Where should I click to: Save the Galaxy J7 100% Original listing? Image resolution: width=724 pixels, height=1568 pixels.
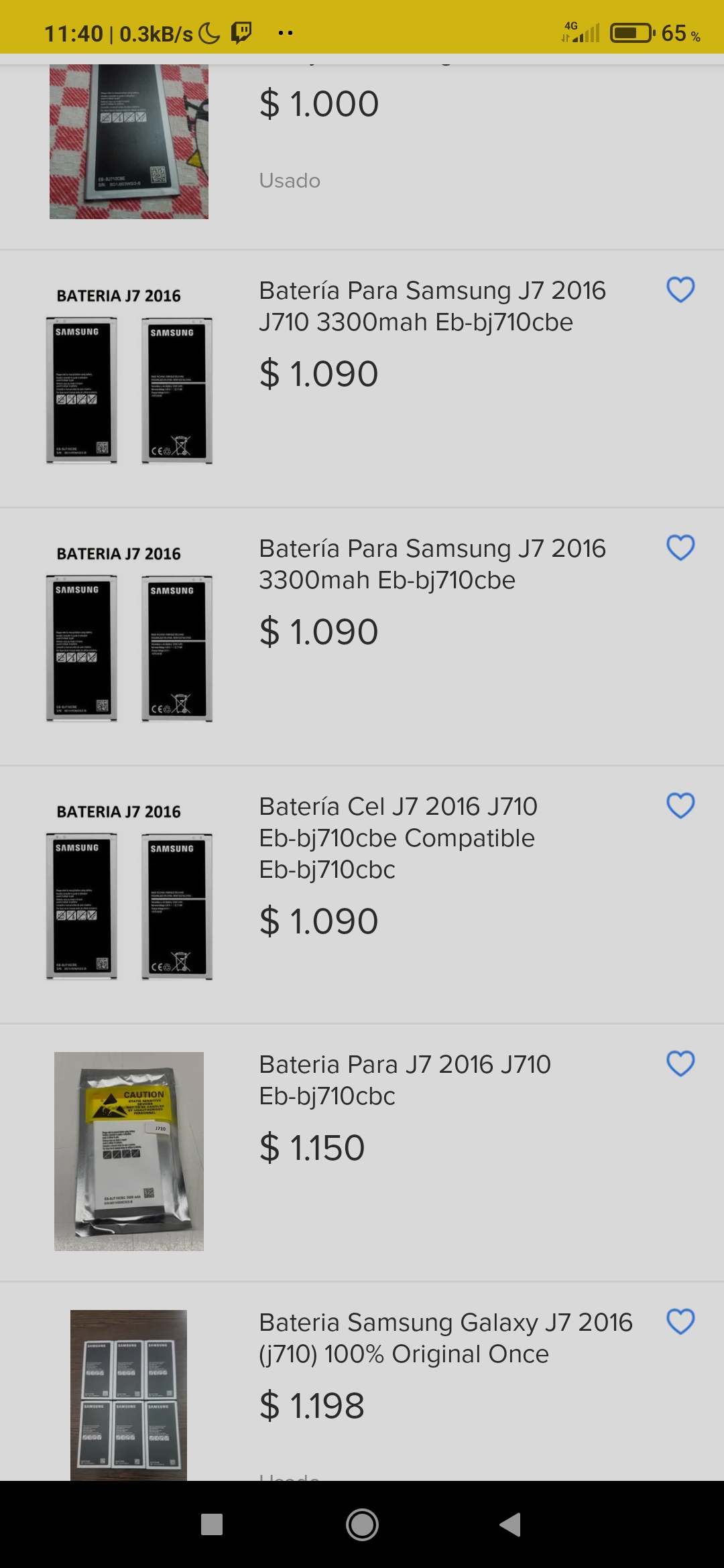680,1322
